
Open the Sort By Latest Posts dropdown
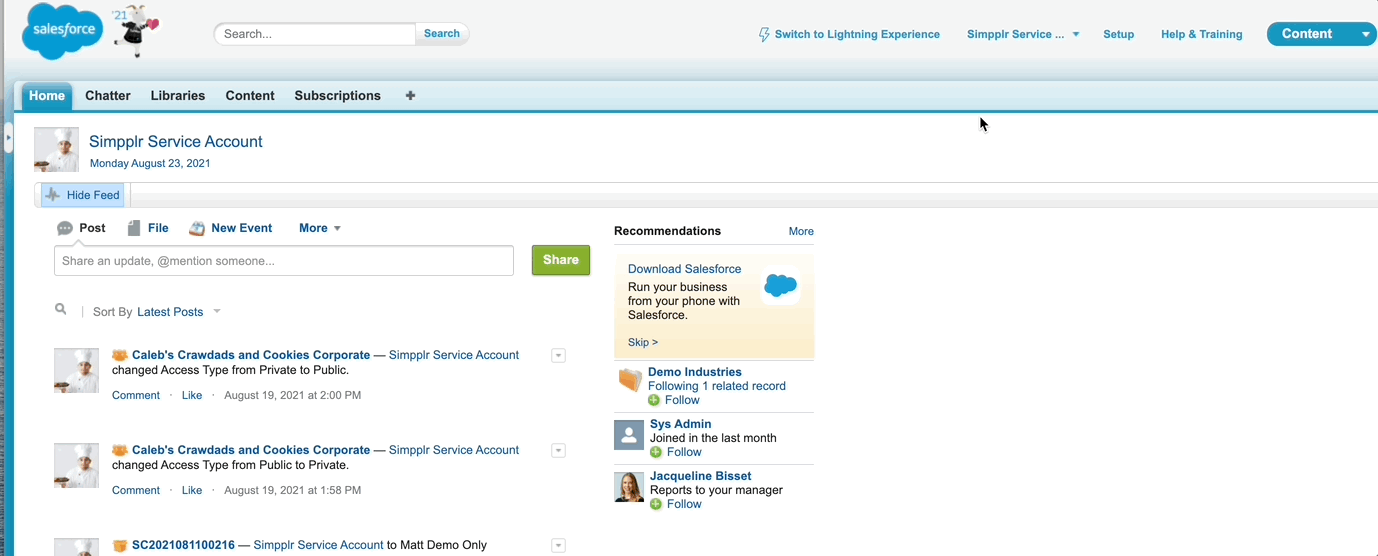pos(217,312)
